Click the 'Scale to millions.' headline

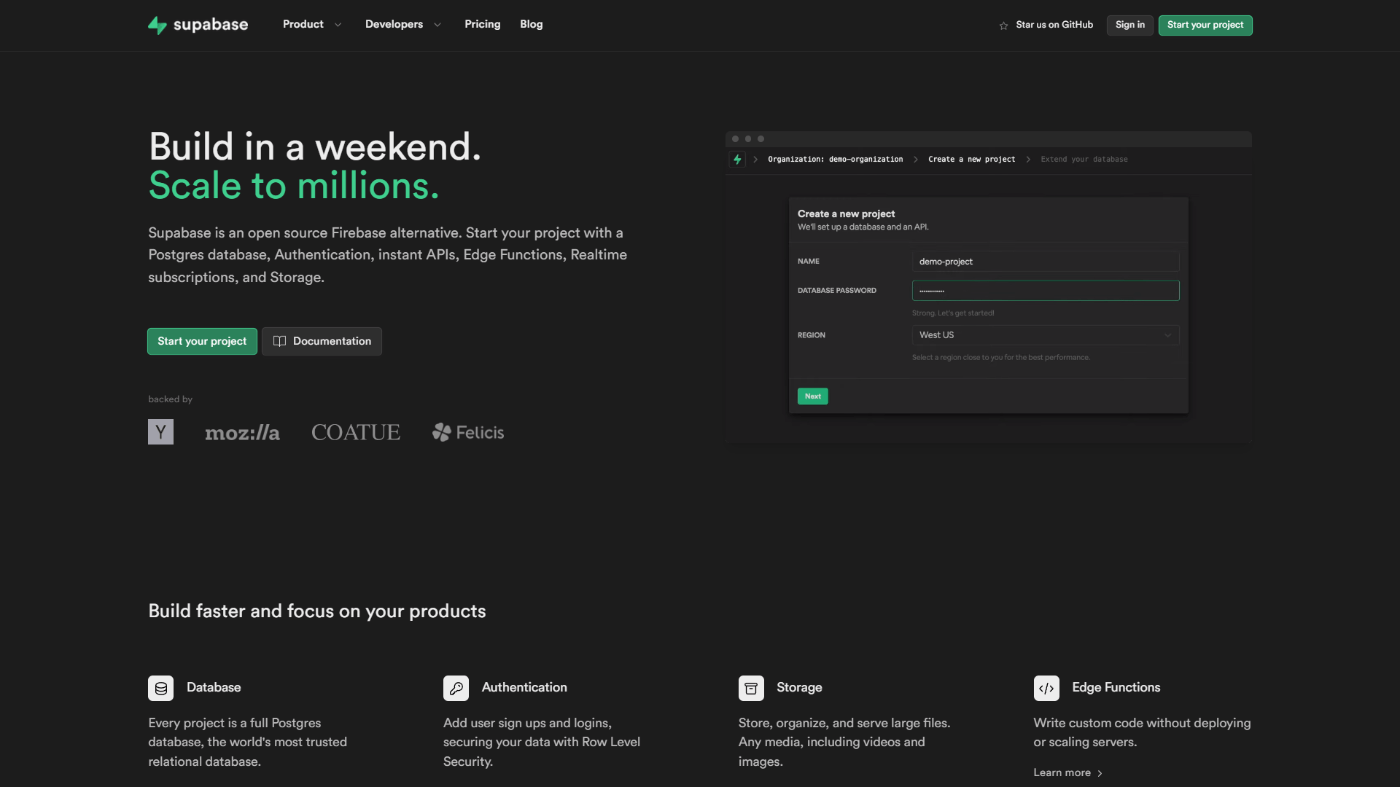(294, 186)
